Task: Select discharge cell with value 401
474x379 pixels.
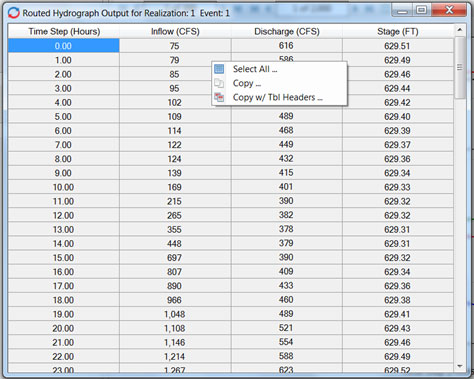Action: point(287,187)
